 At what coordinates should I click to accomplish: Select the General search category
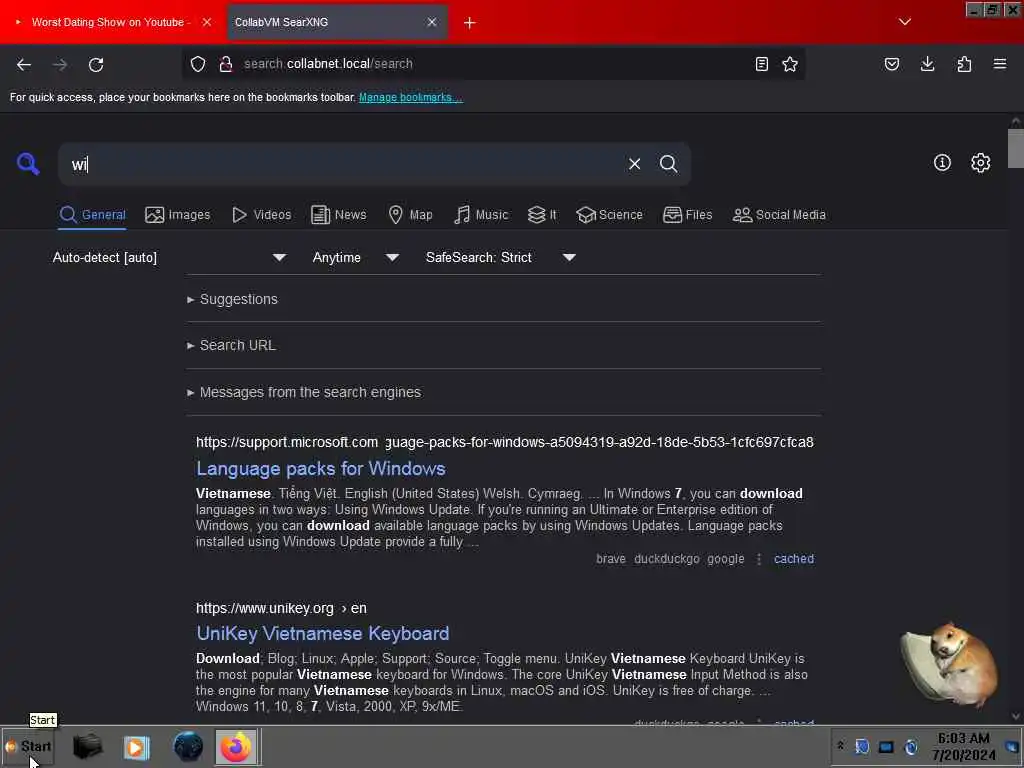click(93, 215)
